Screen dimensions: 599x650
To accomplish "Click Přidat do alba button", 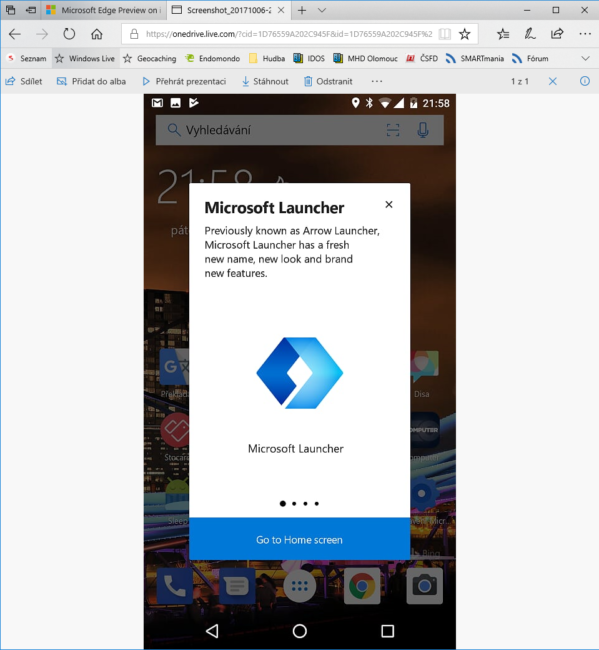I will pyautogui.click(x=91, y=81).
